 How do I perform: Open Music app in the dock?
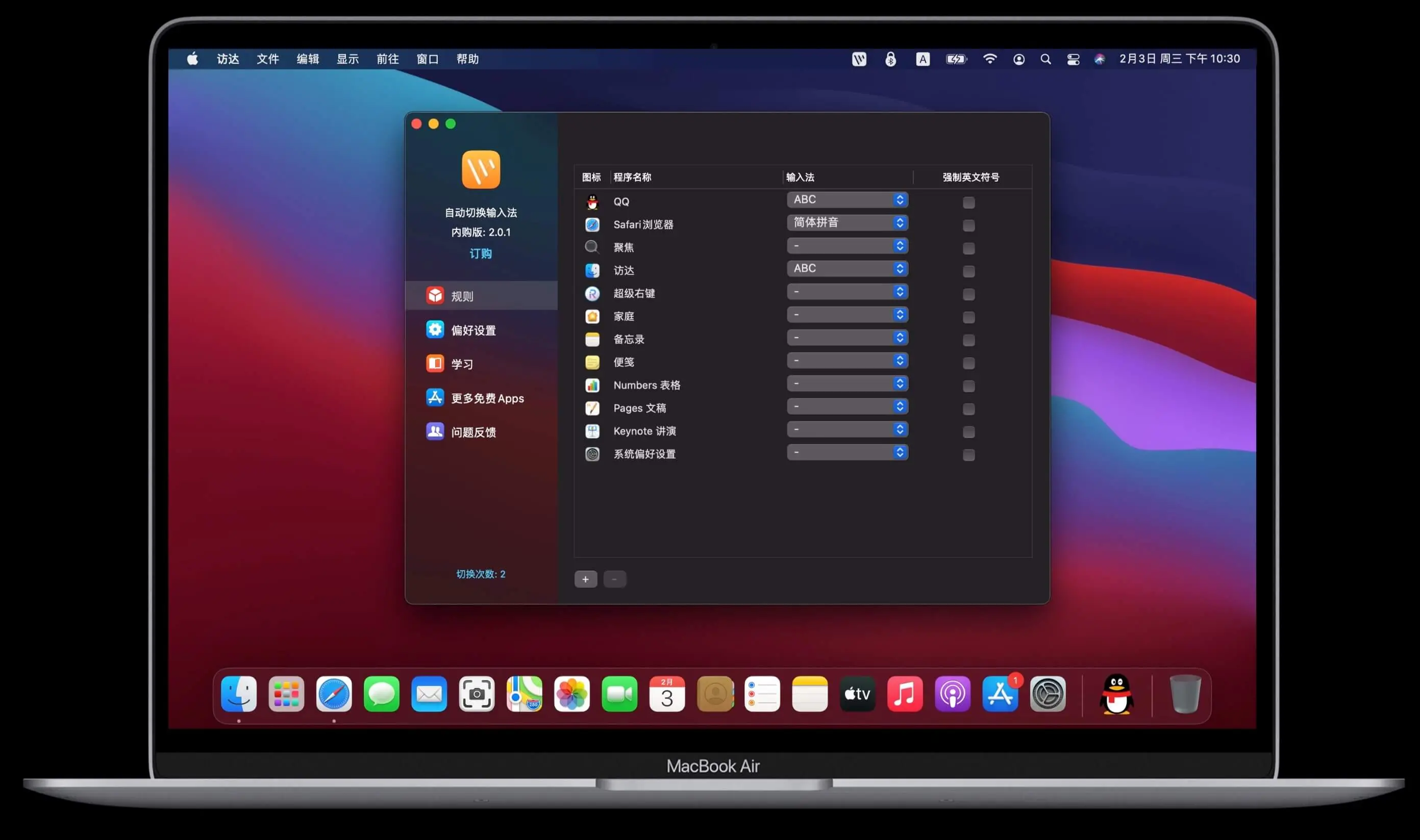[x=905, y=694]
